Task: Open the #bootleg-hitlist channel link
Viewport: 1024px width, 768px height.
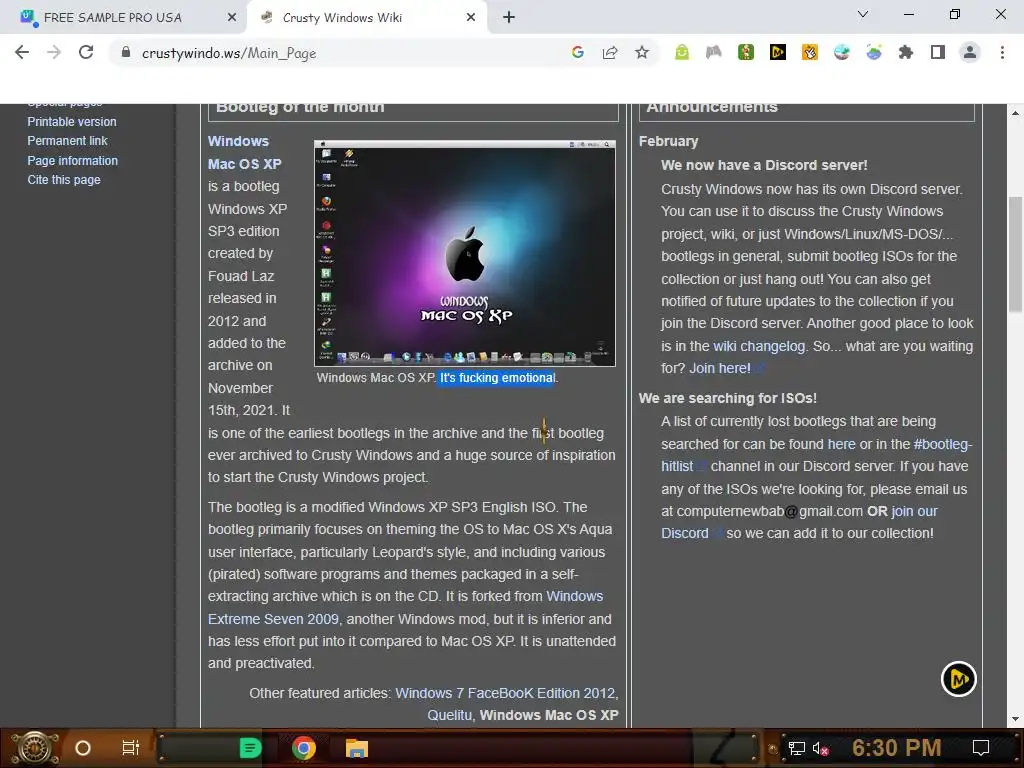Action: pyautogui.click(x=816, y=455)
